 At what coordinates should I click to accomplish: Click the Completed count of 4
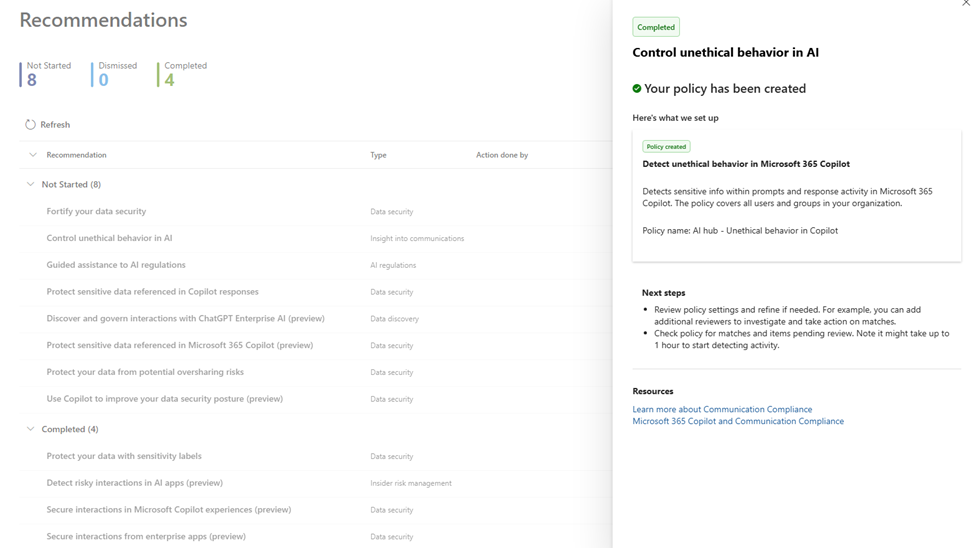[x=169, y=80]
